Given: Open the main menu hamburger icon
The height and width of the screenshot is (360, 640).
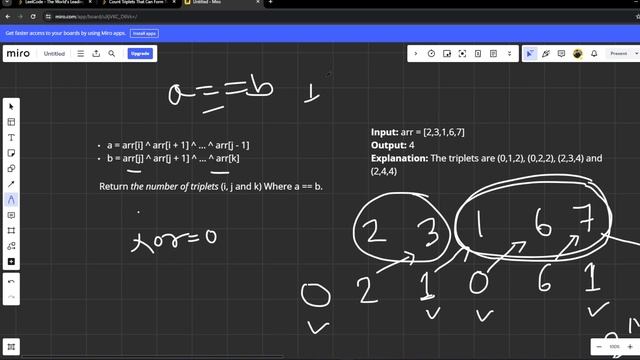Looking at the screenshot, I should coord(80,53).
